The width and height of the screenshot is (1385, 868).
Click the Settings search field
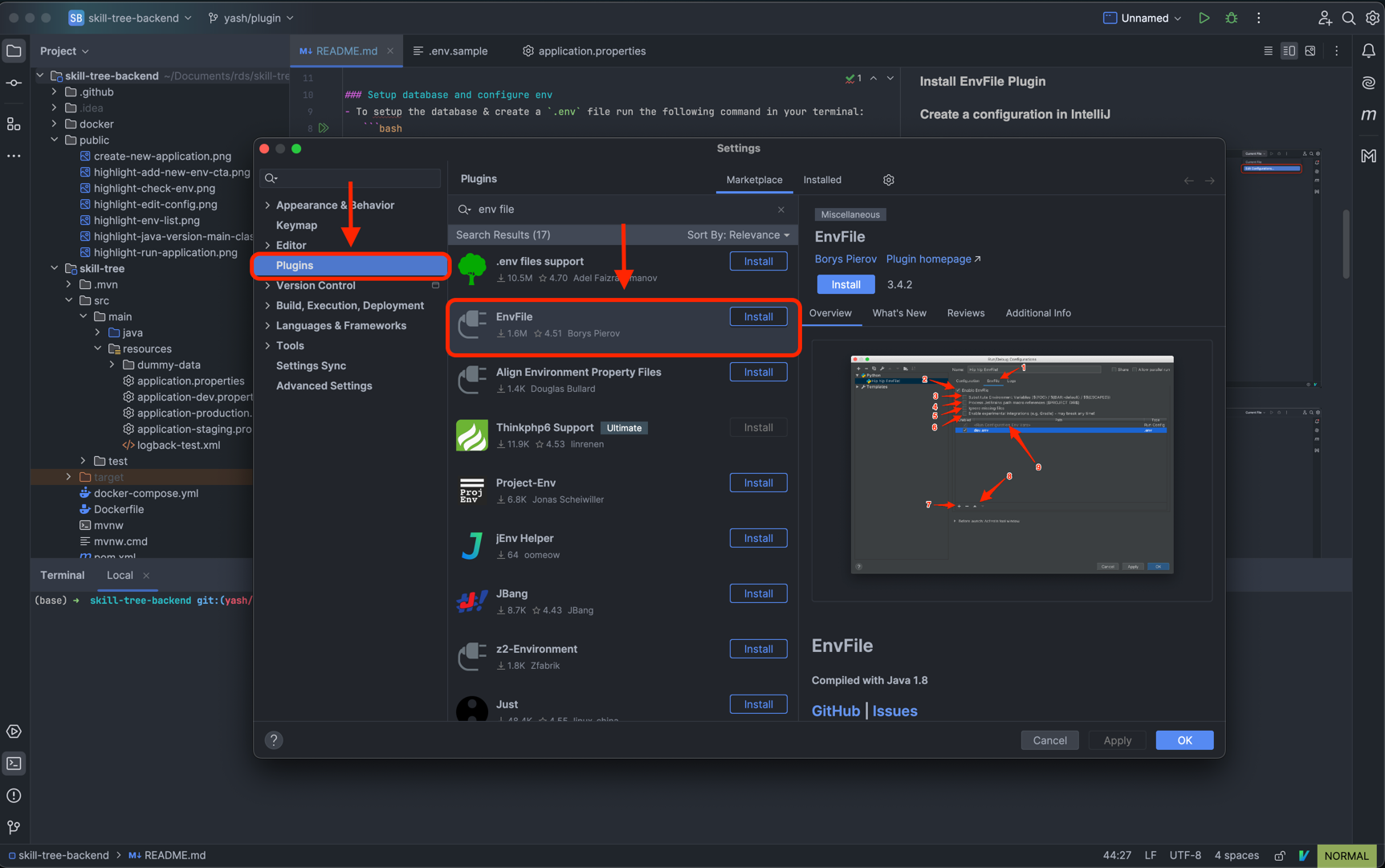[352, 178]
